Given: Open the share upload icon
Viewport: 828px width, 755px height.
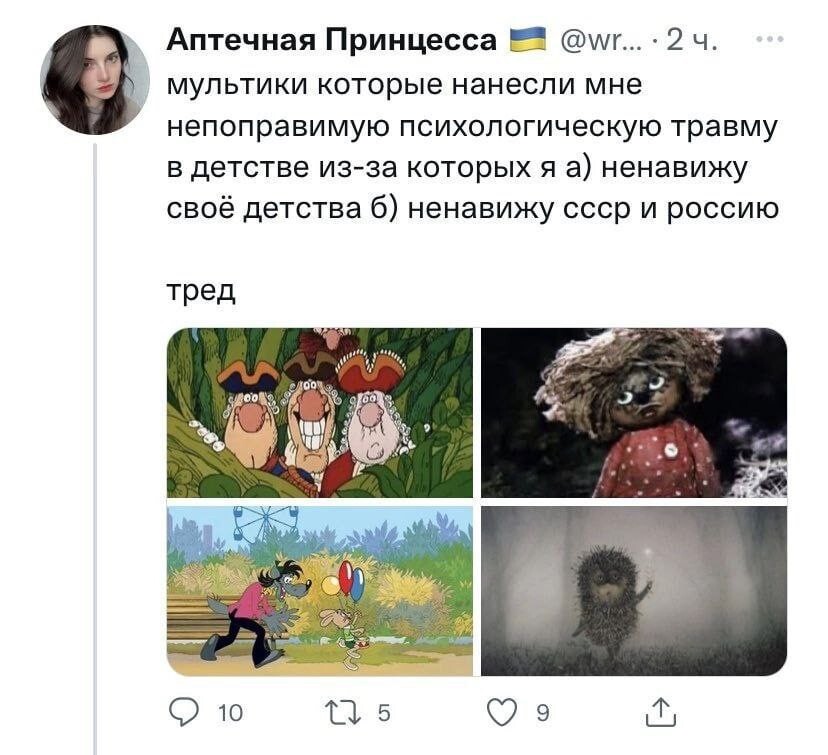Looking at the screenshot, I should click(661, 712).
